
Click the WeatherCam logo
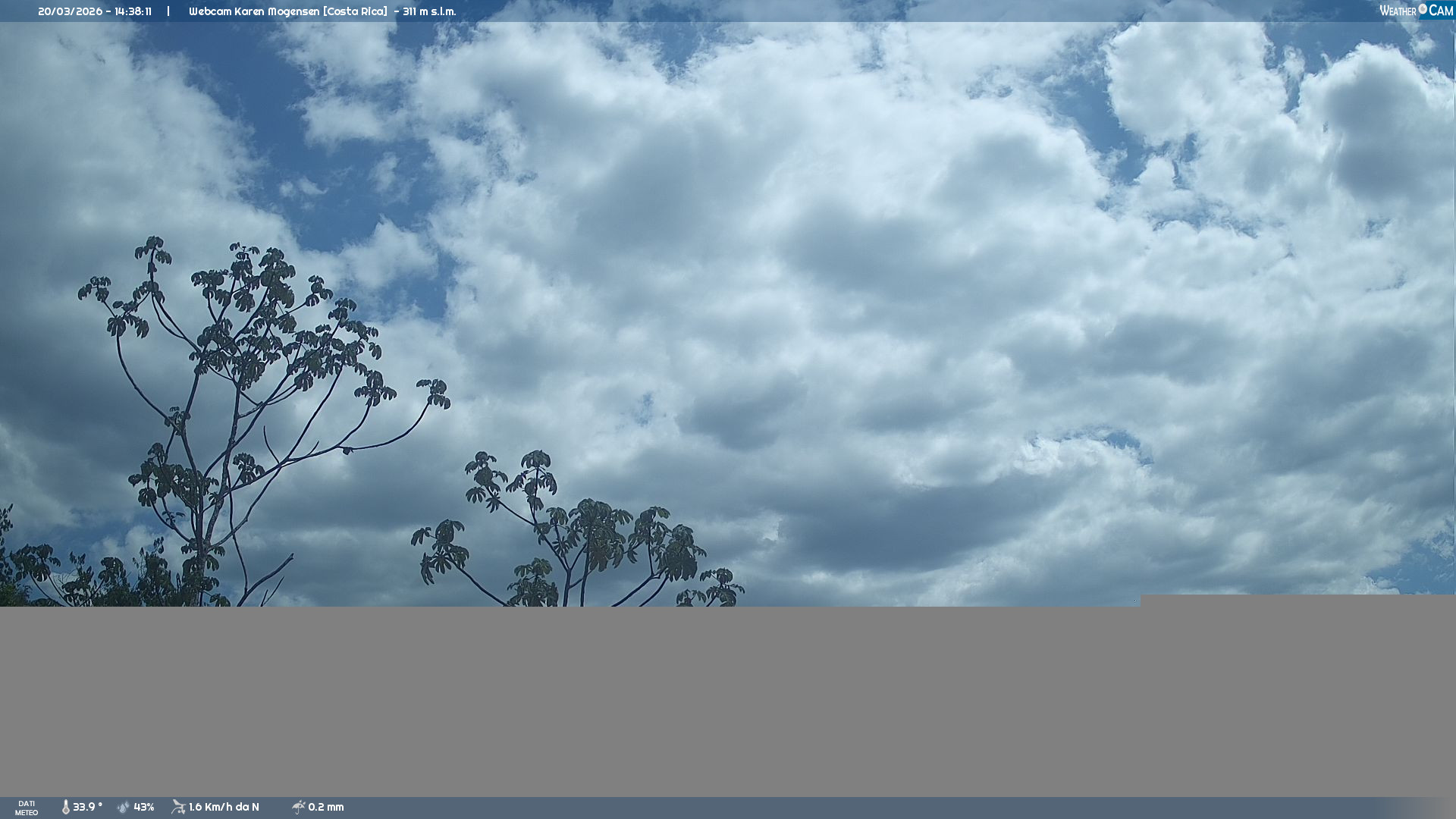(1416, 11)
